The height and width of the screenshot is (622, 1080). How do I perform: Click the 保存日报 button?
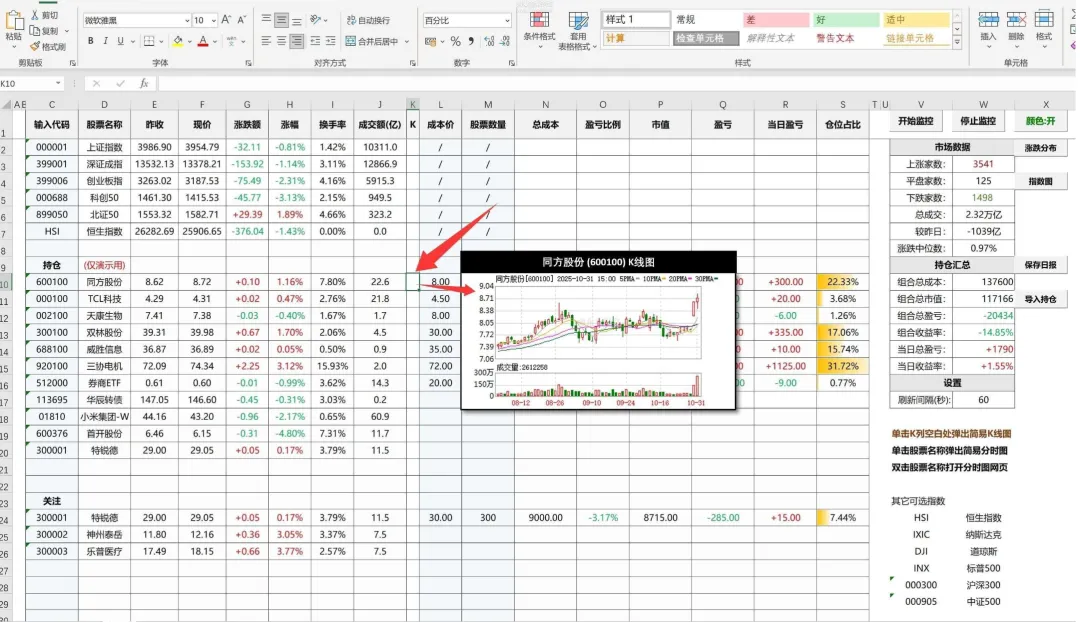point(1040,265)
